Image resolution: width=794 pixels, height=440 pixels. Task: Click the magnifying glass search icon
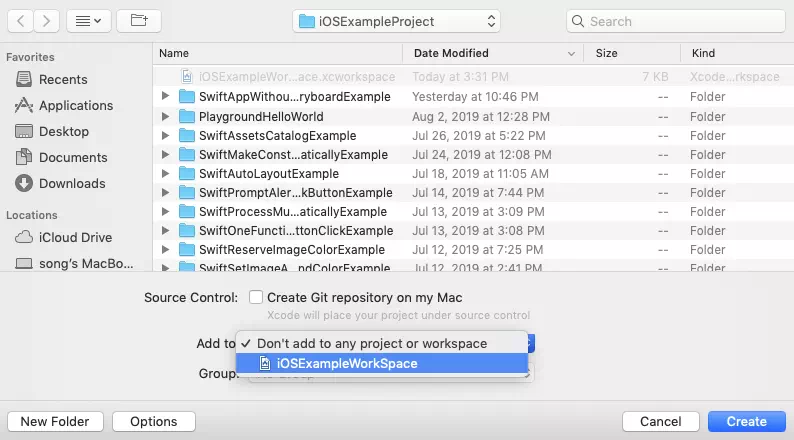coord(577,21)
